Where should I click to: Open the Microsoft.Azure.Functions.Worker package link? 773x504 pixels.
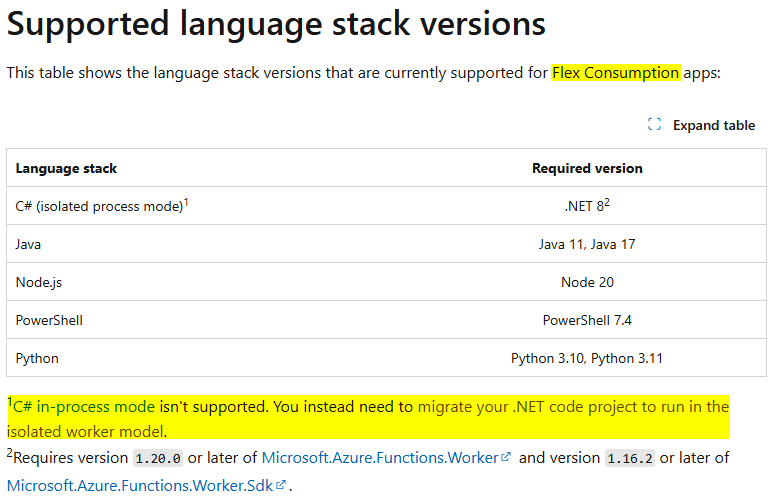379,457
